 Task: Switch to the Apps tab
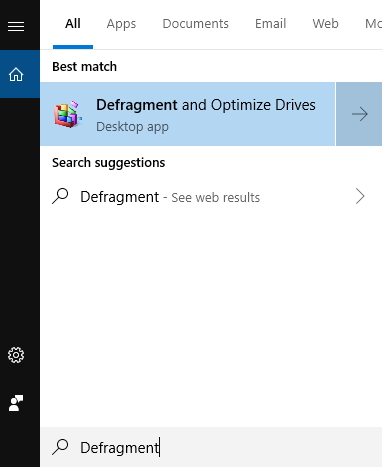click(121, 24)
